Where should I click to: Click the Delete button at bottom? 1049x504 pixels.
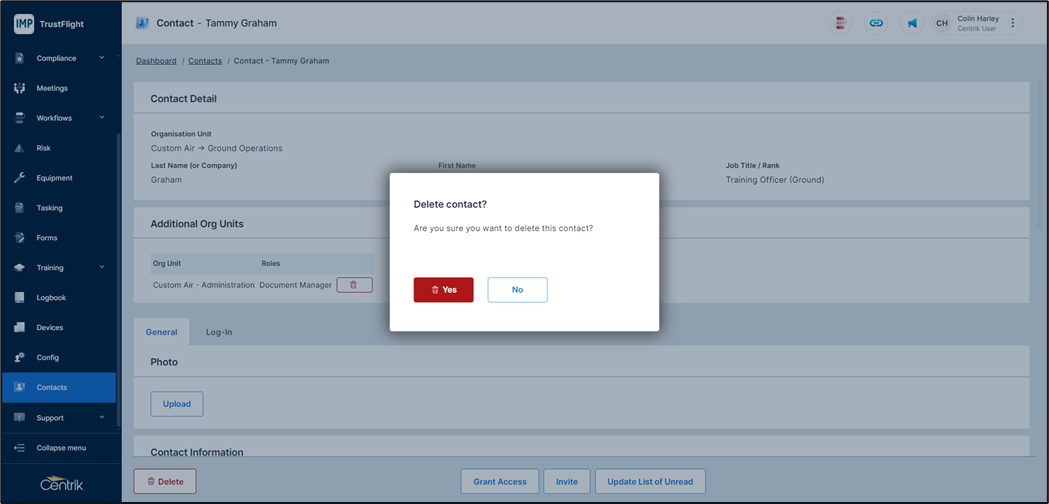click(165, 481)
